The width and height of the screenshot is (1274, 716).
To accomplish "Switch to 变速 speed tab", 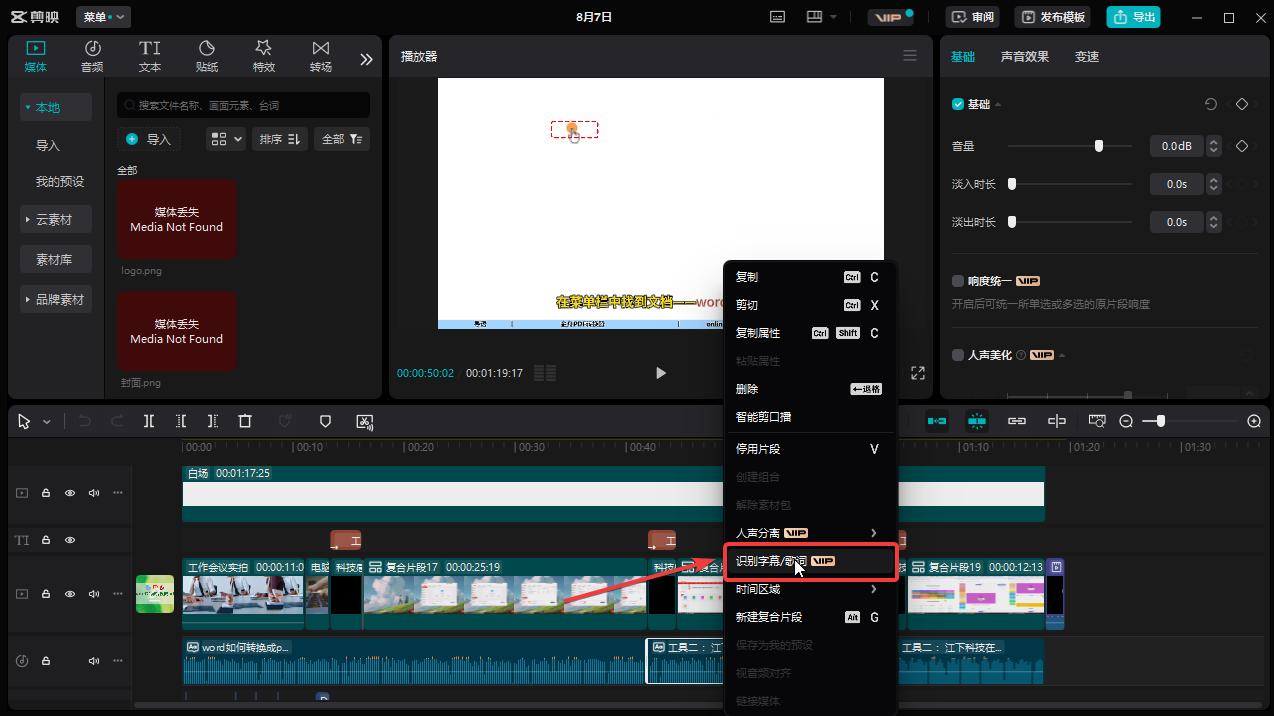I will point(1087,57).
